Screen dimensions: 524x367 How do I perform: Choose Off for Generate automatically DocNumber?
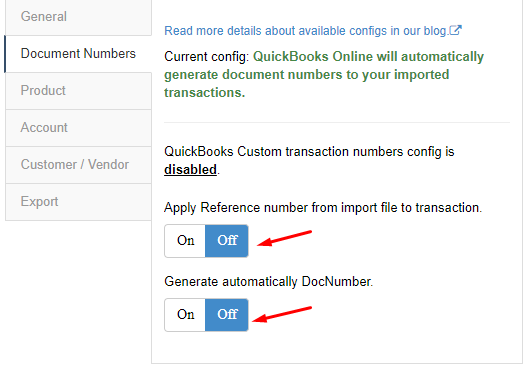pos(227,315)
